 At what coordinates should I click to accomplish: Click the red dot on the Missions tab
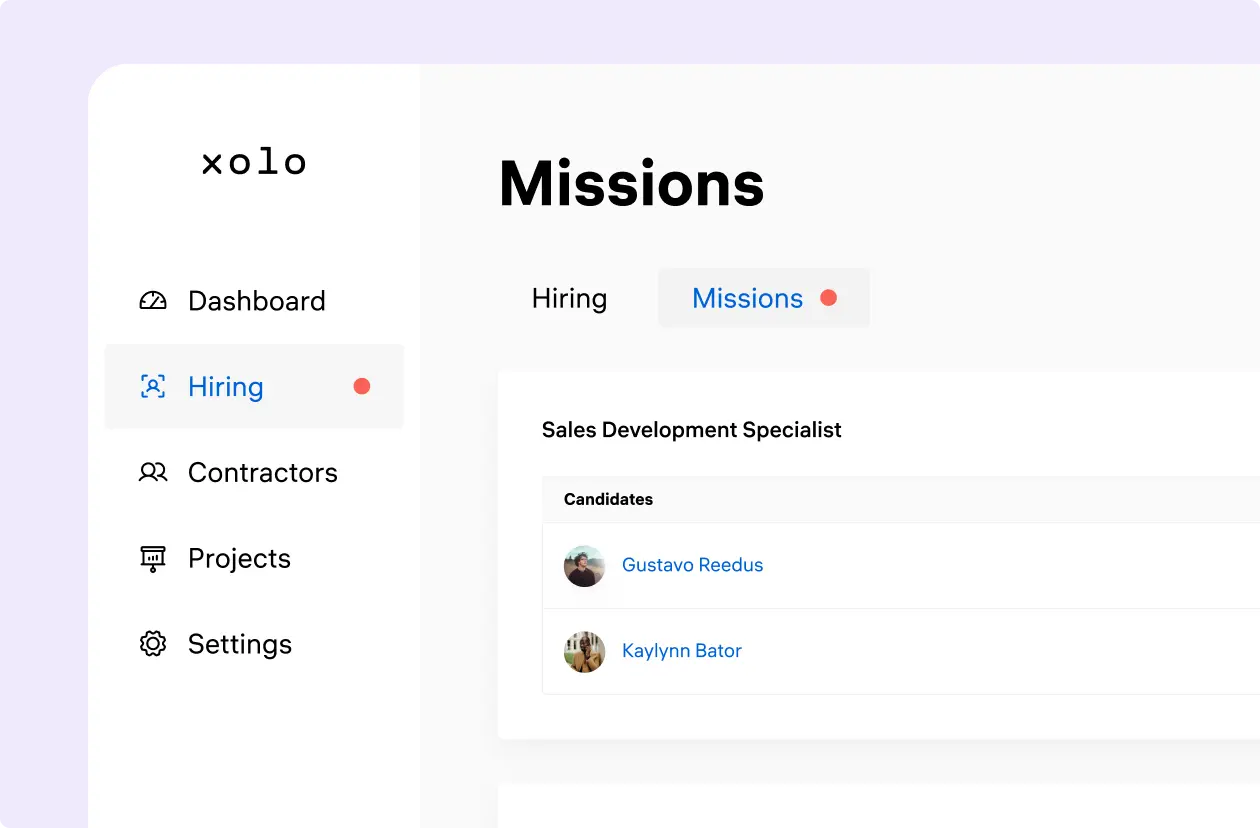pyautogui.click(x=828, y=297)
